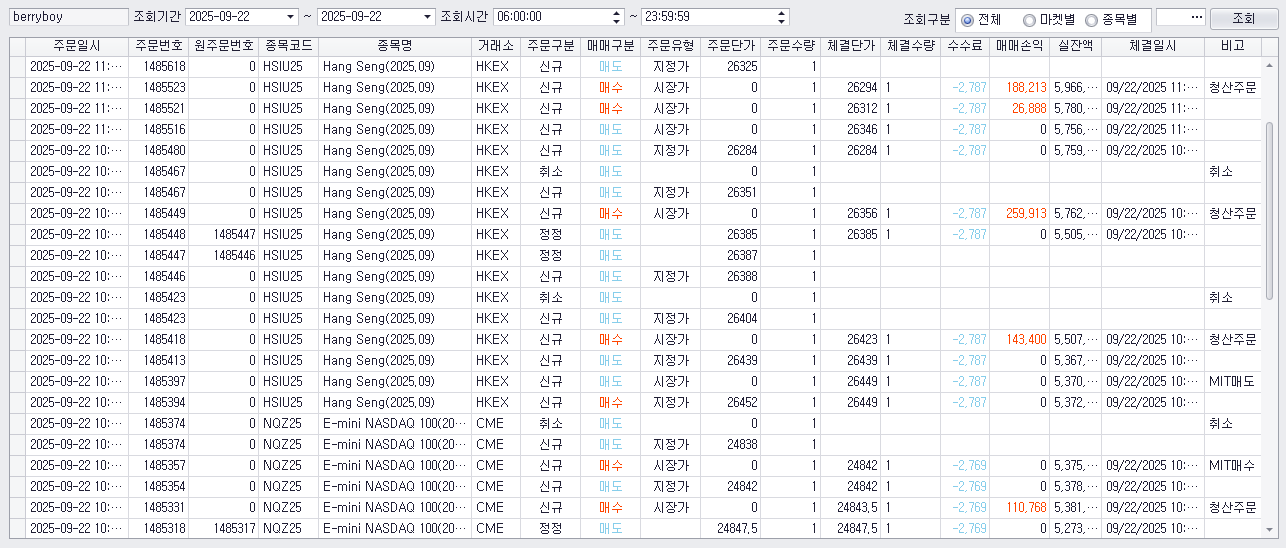This screenshot has width=1286, height=548.
Task: Click the 조회 search button
Action: [x=1243, y=18]
